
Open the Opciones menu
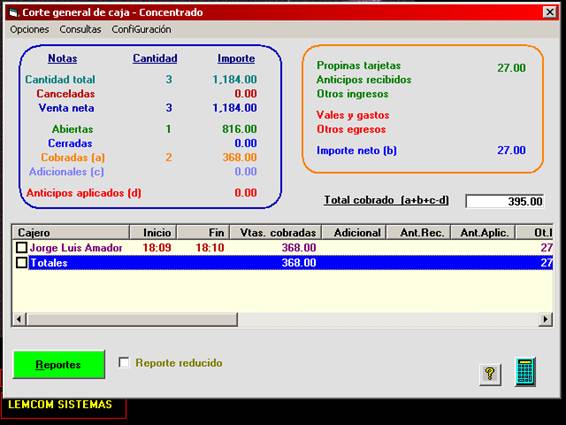coord(29,29)
